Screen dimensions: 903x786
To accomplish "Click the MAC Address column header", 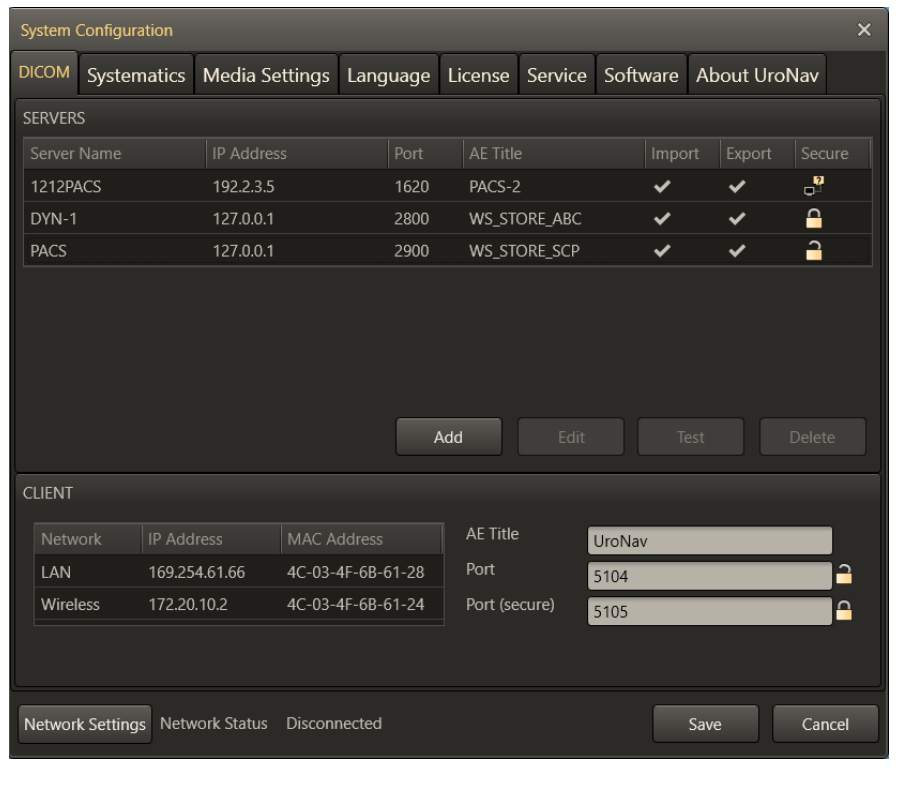I will tap(362, 539).
